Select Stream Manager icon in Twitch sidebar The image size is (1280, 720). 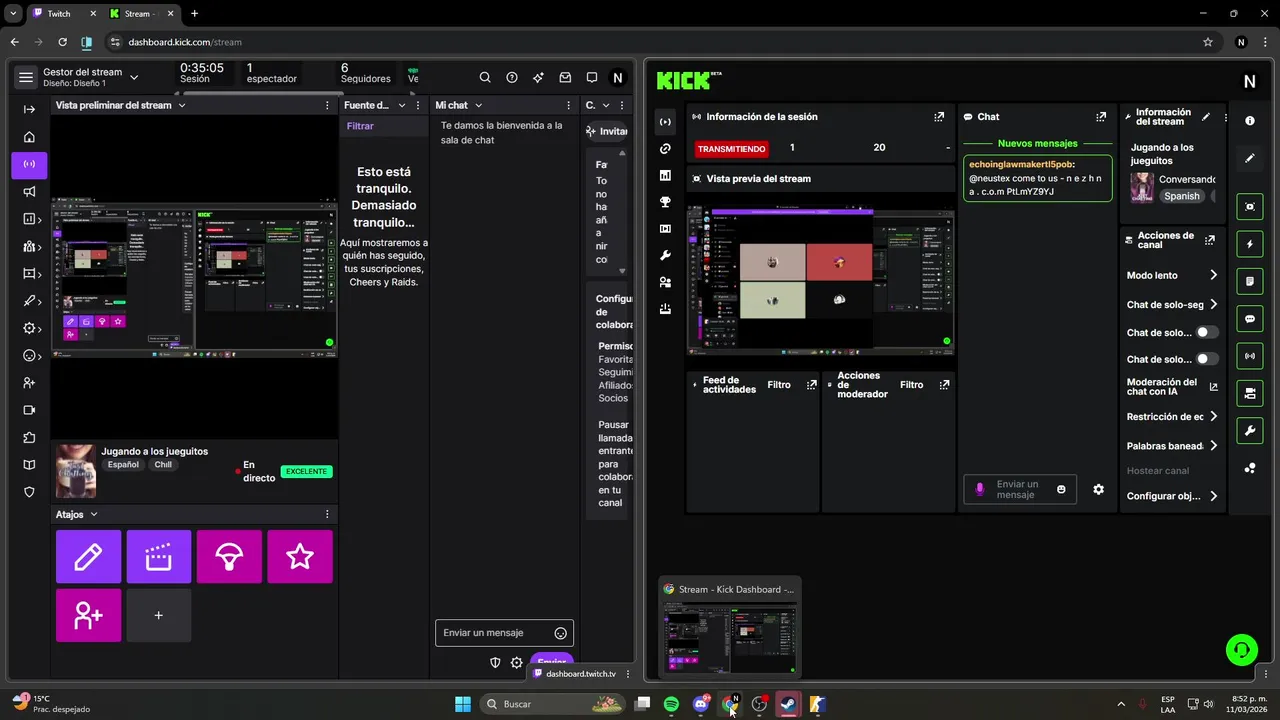pos(29,164)
